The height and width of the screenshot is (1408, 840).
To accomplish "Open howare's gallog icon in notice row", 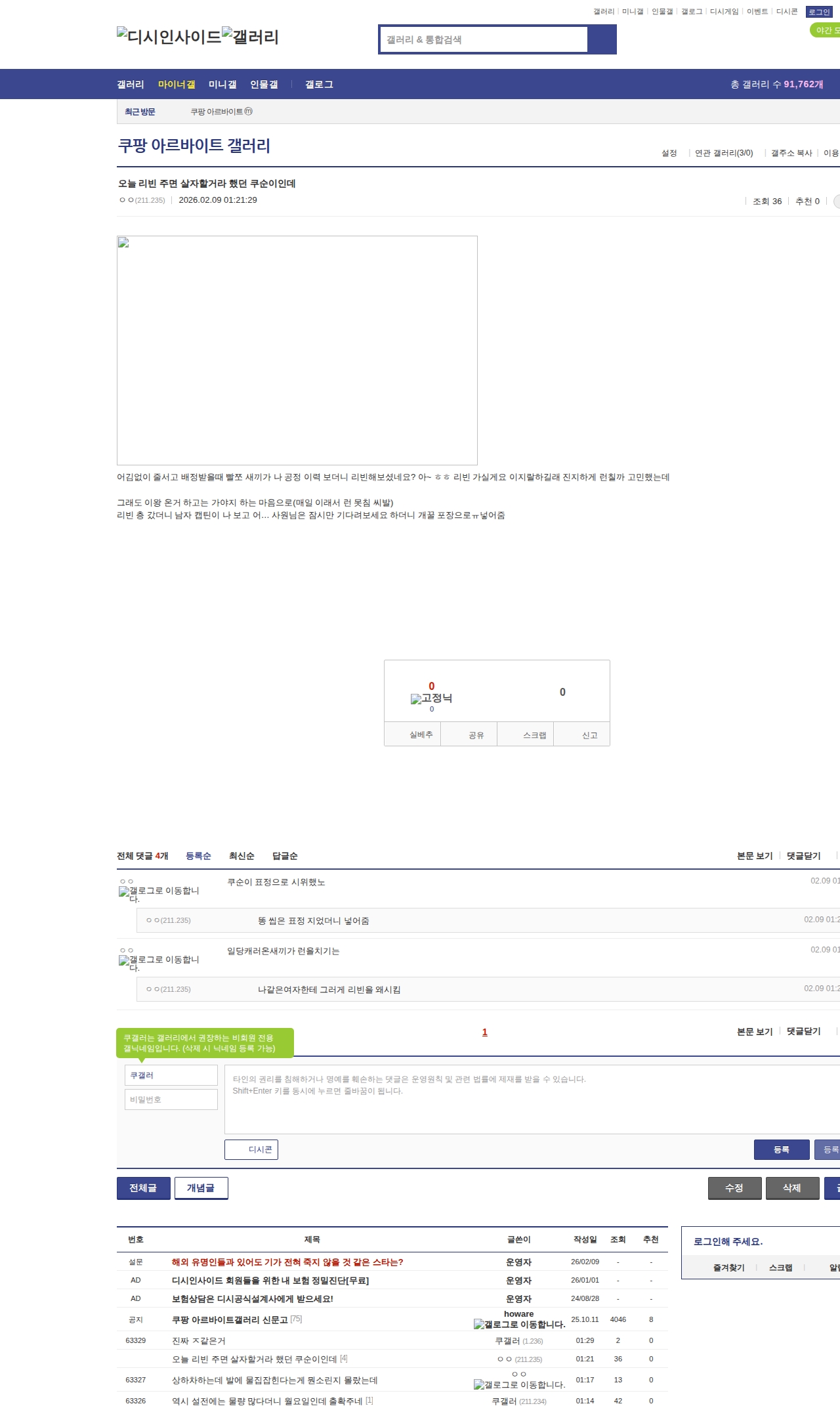I will tap(519, 1324).
